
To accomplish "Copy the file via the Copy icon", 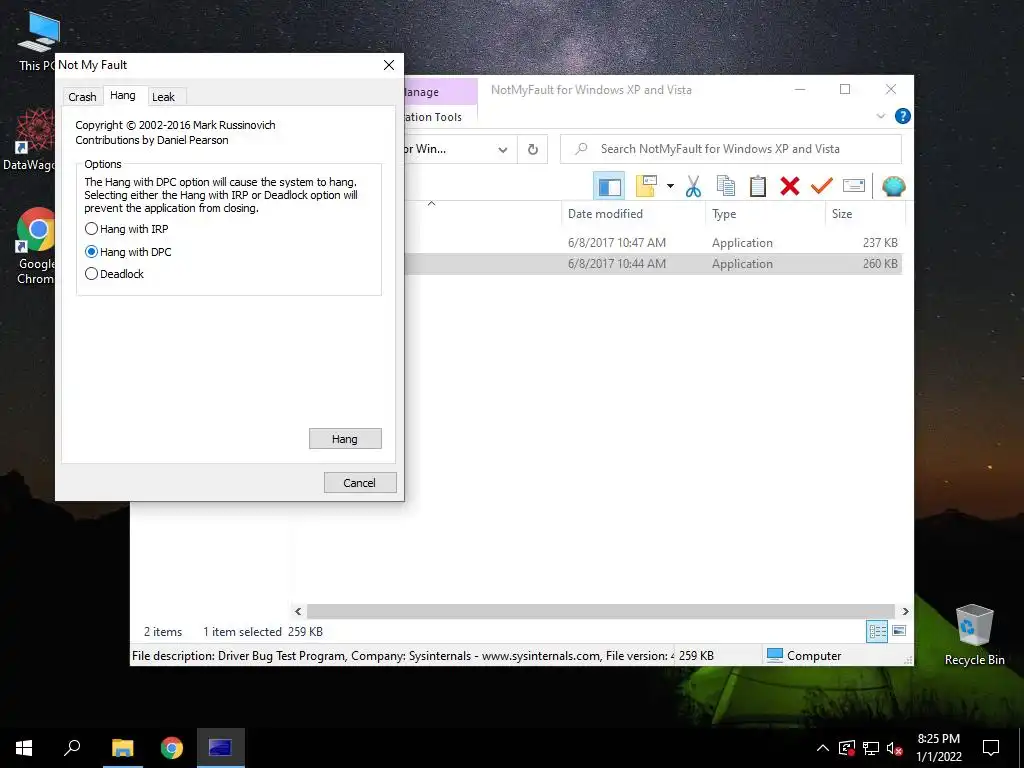I will tap(726, 186).
